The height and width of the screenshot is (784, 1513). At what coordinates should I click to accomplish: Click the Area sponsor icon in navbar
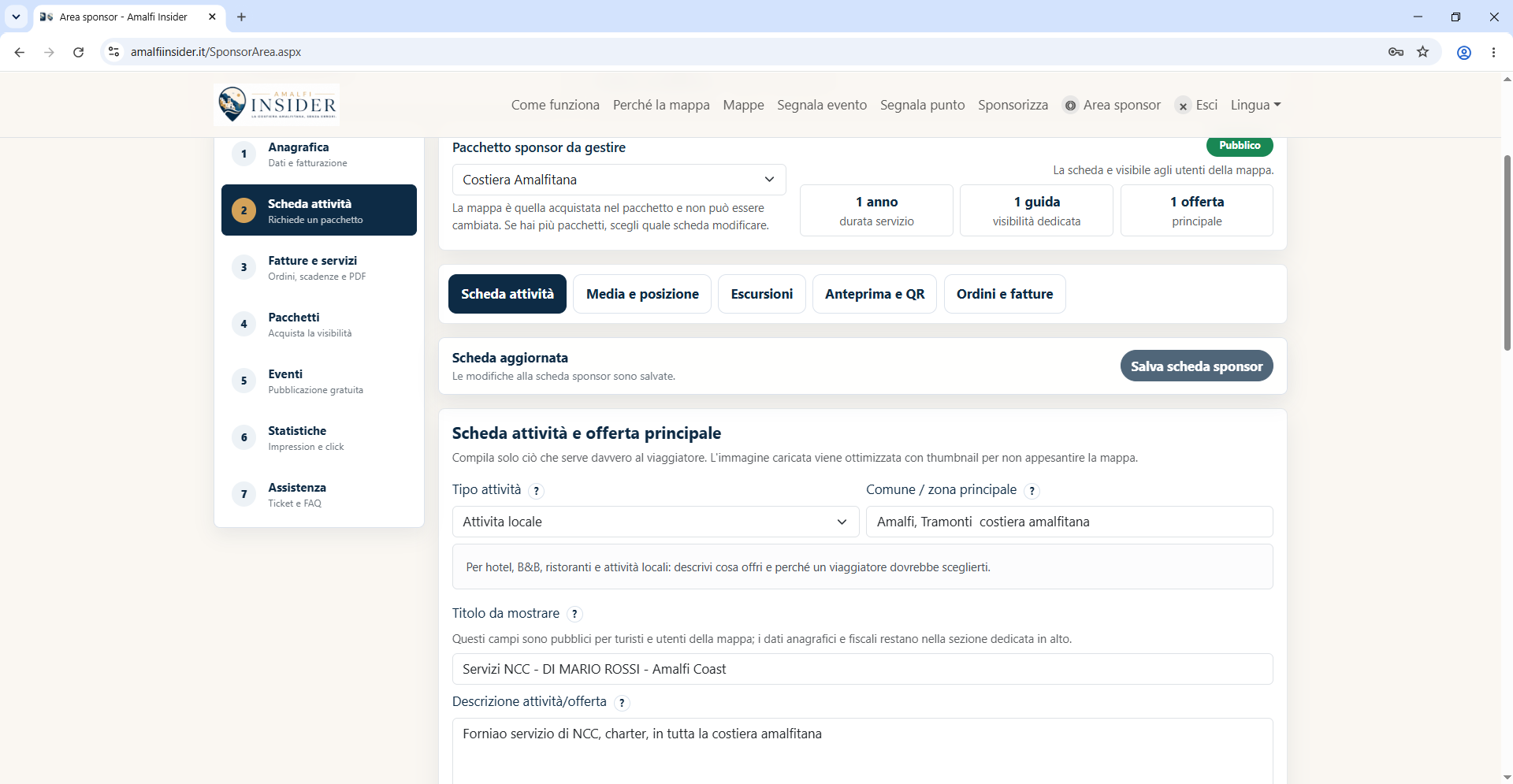click(x=1070, y=106)
